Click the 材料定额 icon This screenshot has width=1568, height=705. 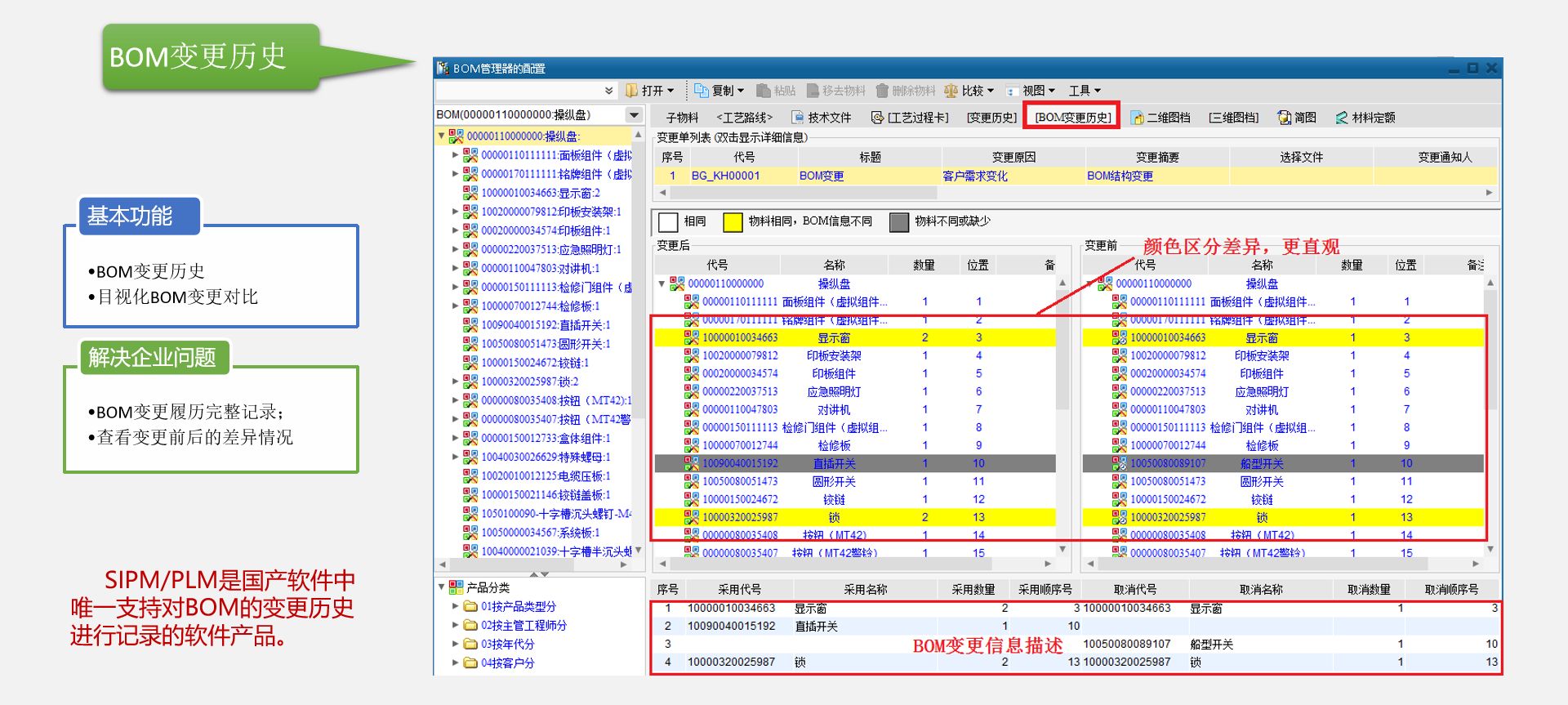(x=1342, y=118)
